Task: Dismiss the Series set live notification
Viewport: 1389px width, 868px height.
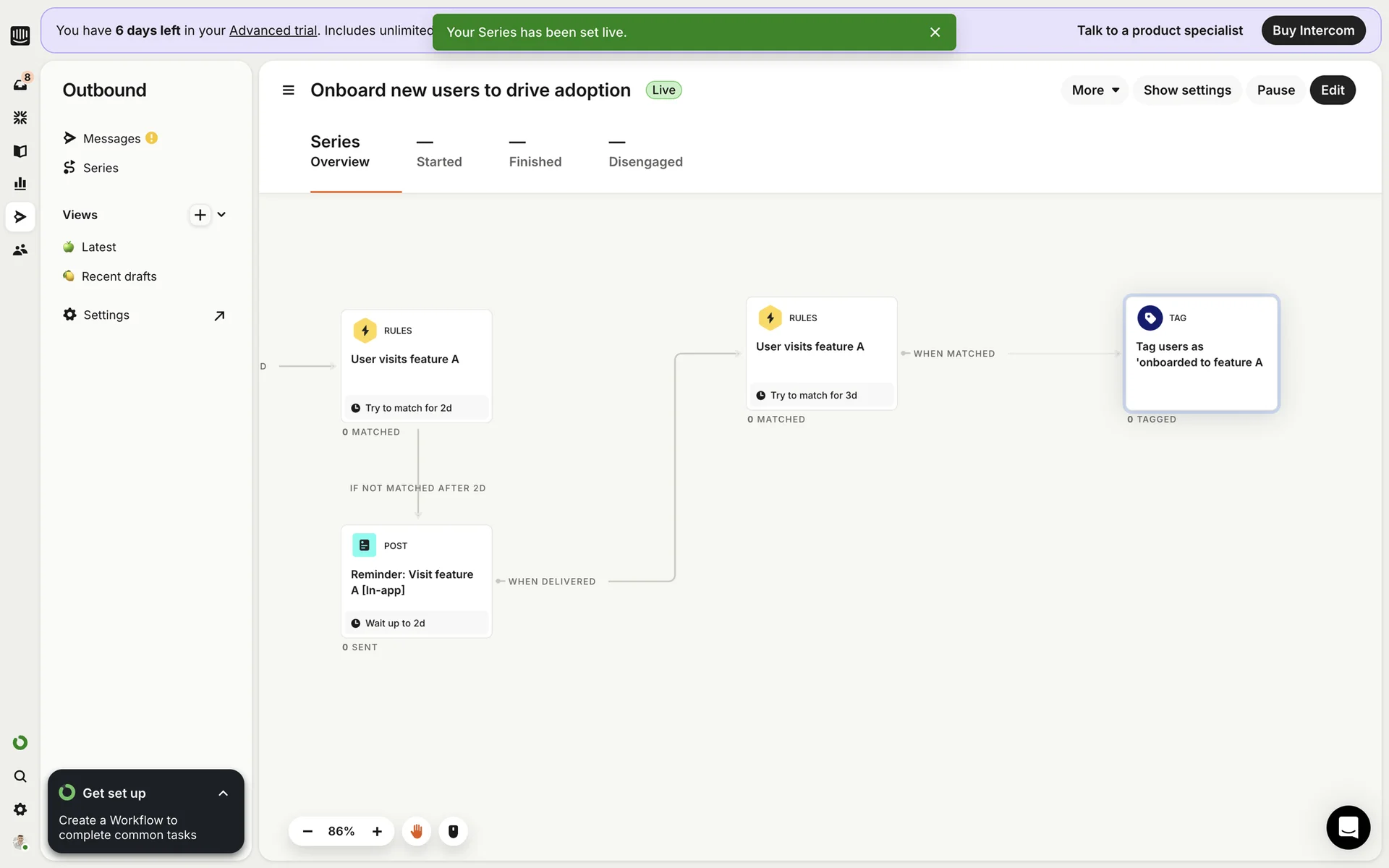Action: 935,33
